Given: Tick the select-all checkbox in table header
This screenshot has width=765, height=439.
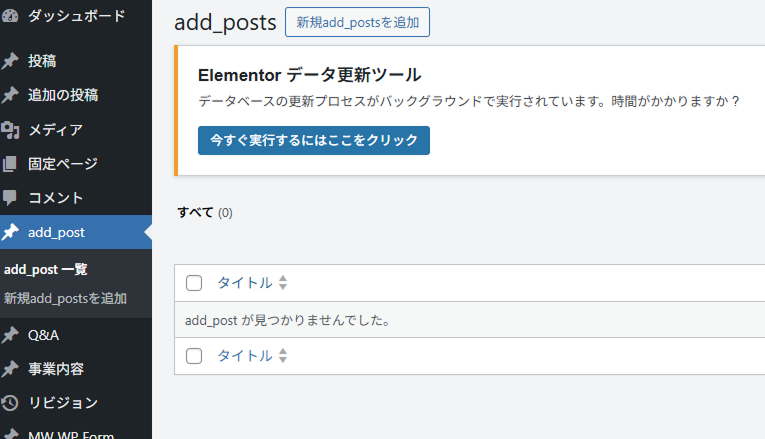Looking at the screenshot, I should [x=194, y=283].
